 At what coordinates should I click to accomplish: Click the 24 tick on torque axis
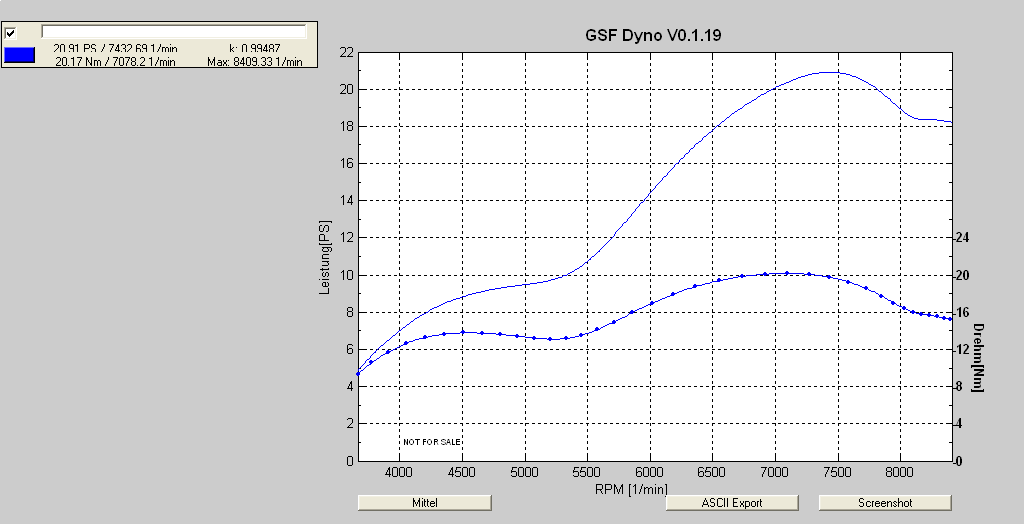[x=965, y=238]
